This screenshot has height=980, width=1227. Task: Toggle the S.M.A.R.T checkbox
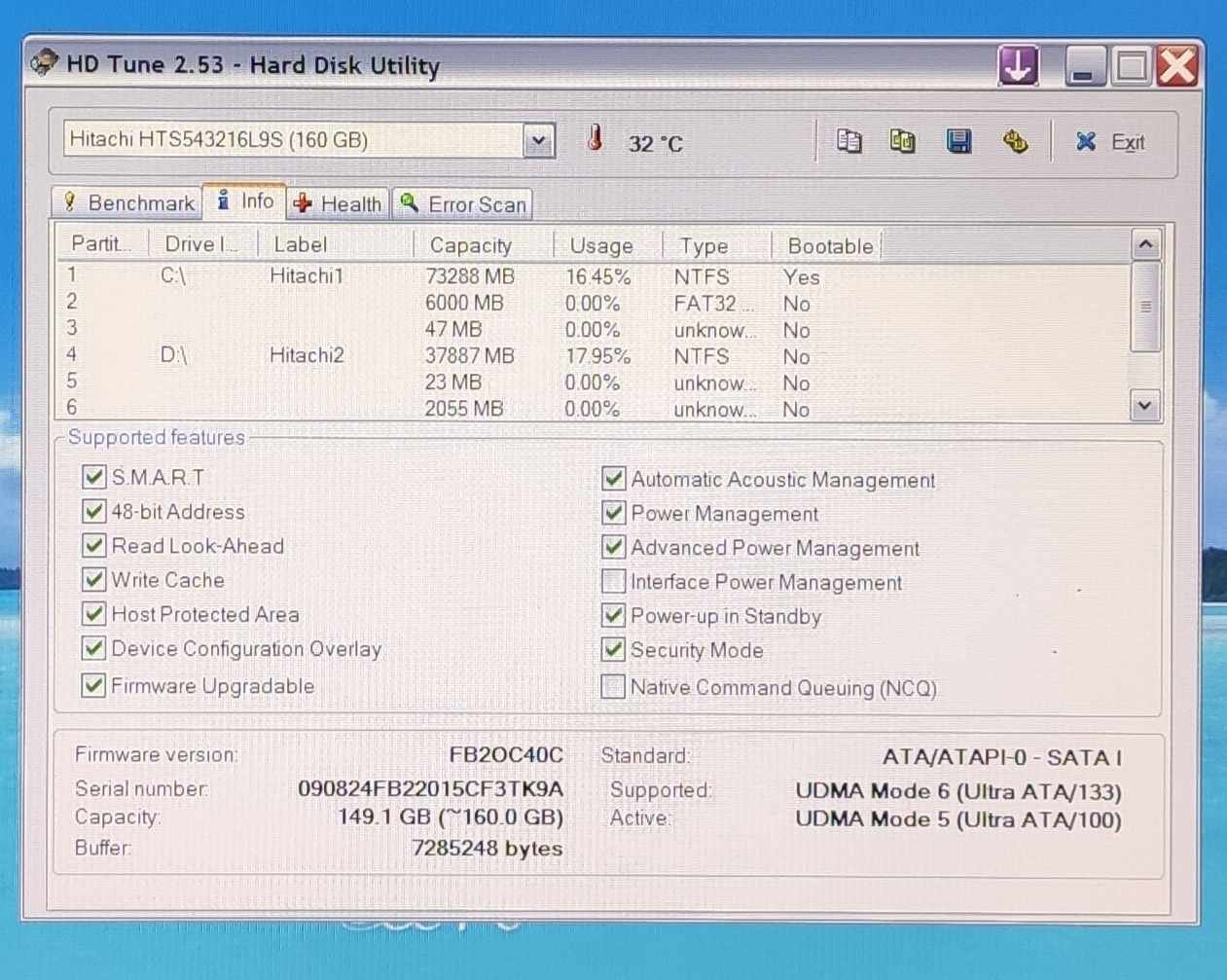pos(94,477)
